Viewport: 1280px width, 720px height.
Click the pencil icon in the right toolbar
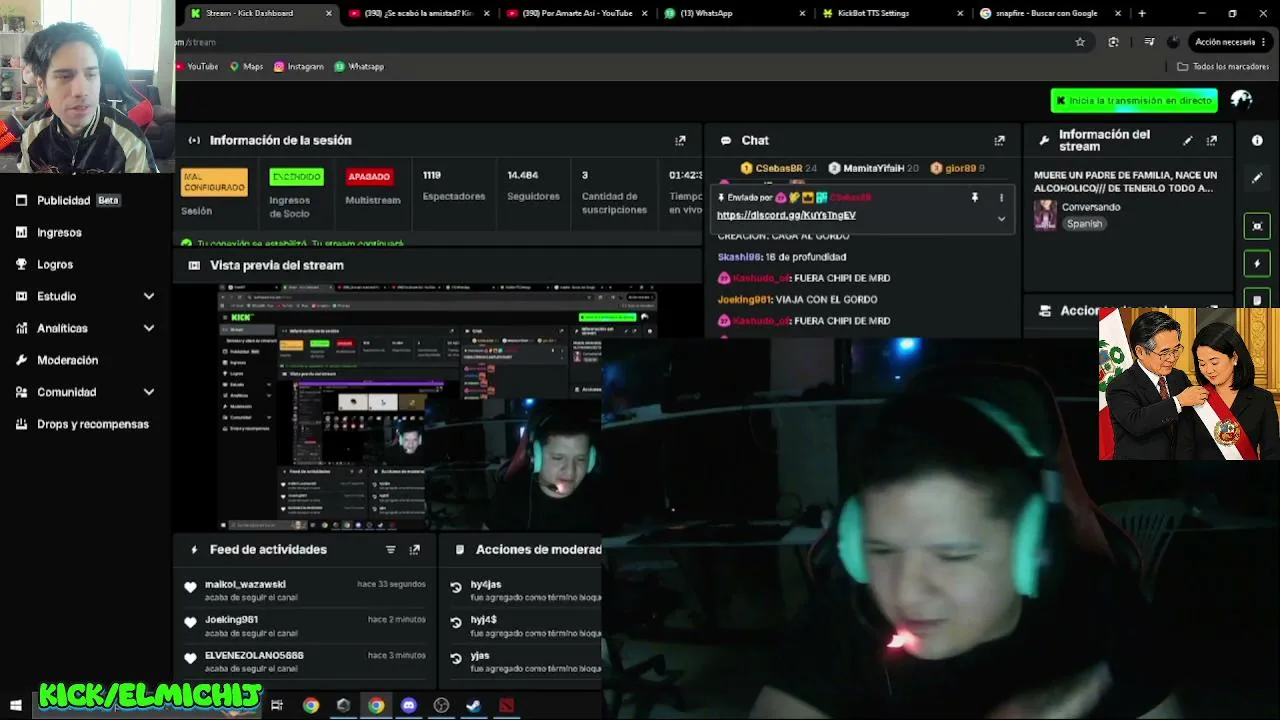(x=1258, y=178)
